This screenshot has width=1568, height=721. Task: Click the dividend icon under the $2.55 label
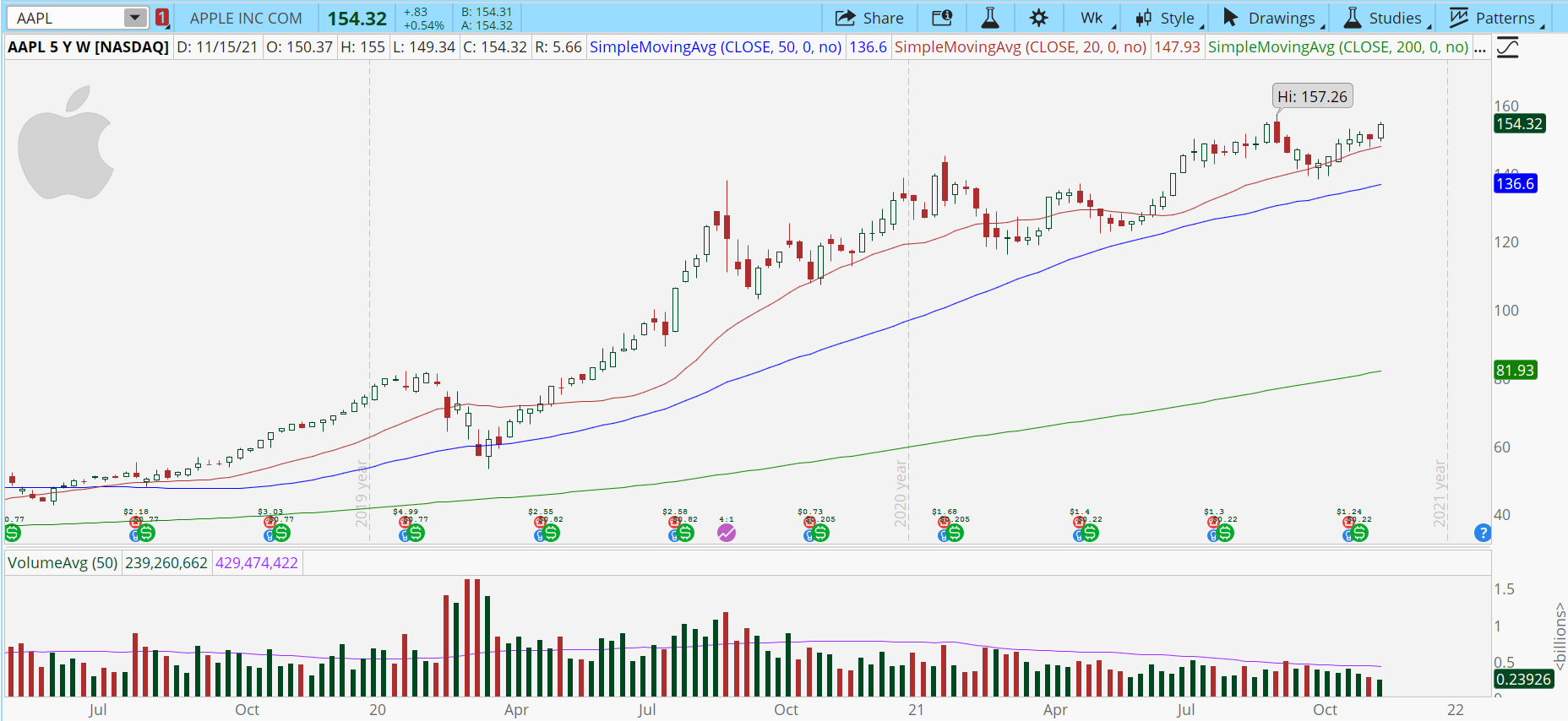(x=551, y=533)
